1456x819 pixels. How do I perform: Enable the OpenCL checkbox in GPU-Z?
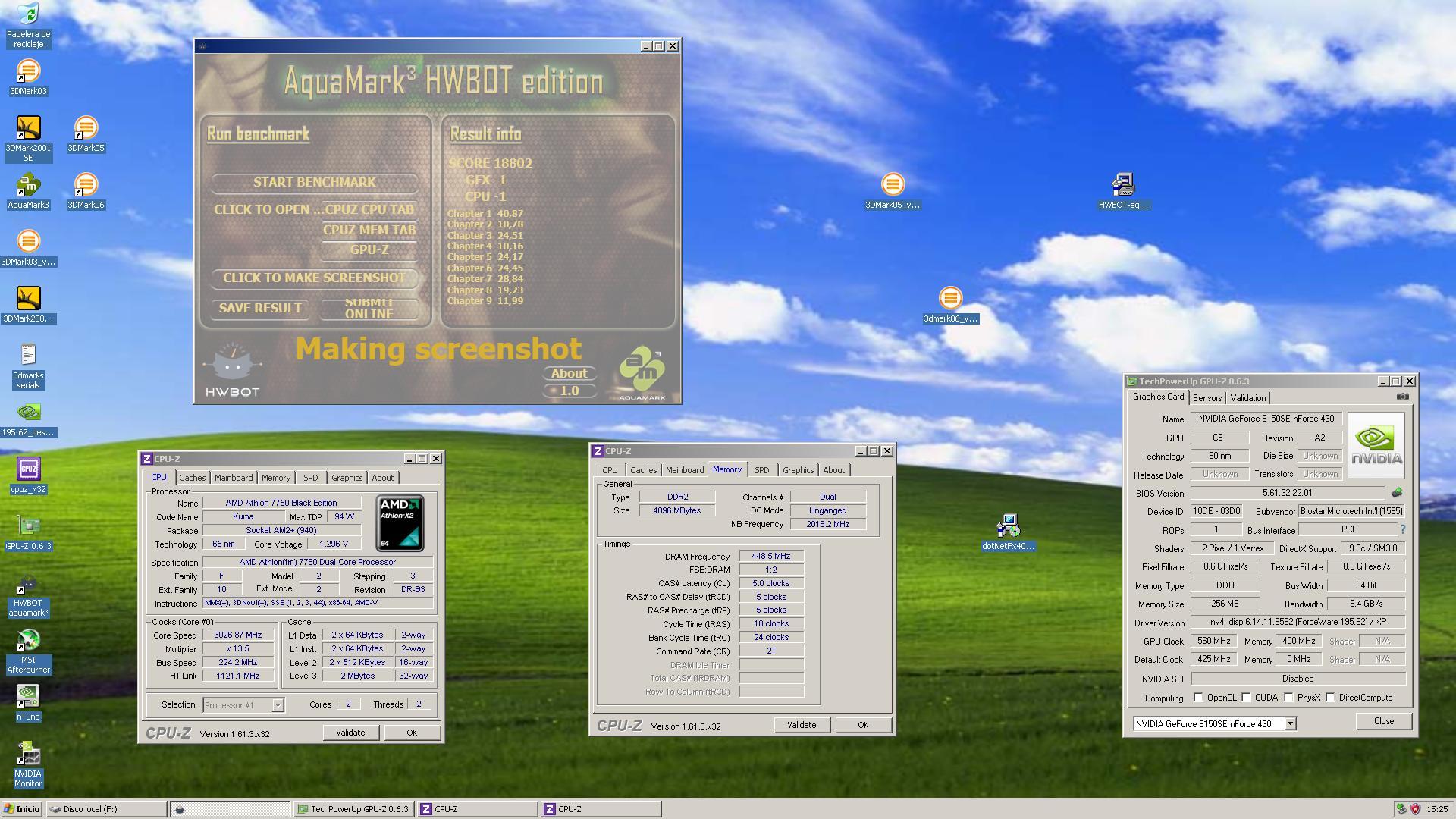(x=1198, y=698)
